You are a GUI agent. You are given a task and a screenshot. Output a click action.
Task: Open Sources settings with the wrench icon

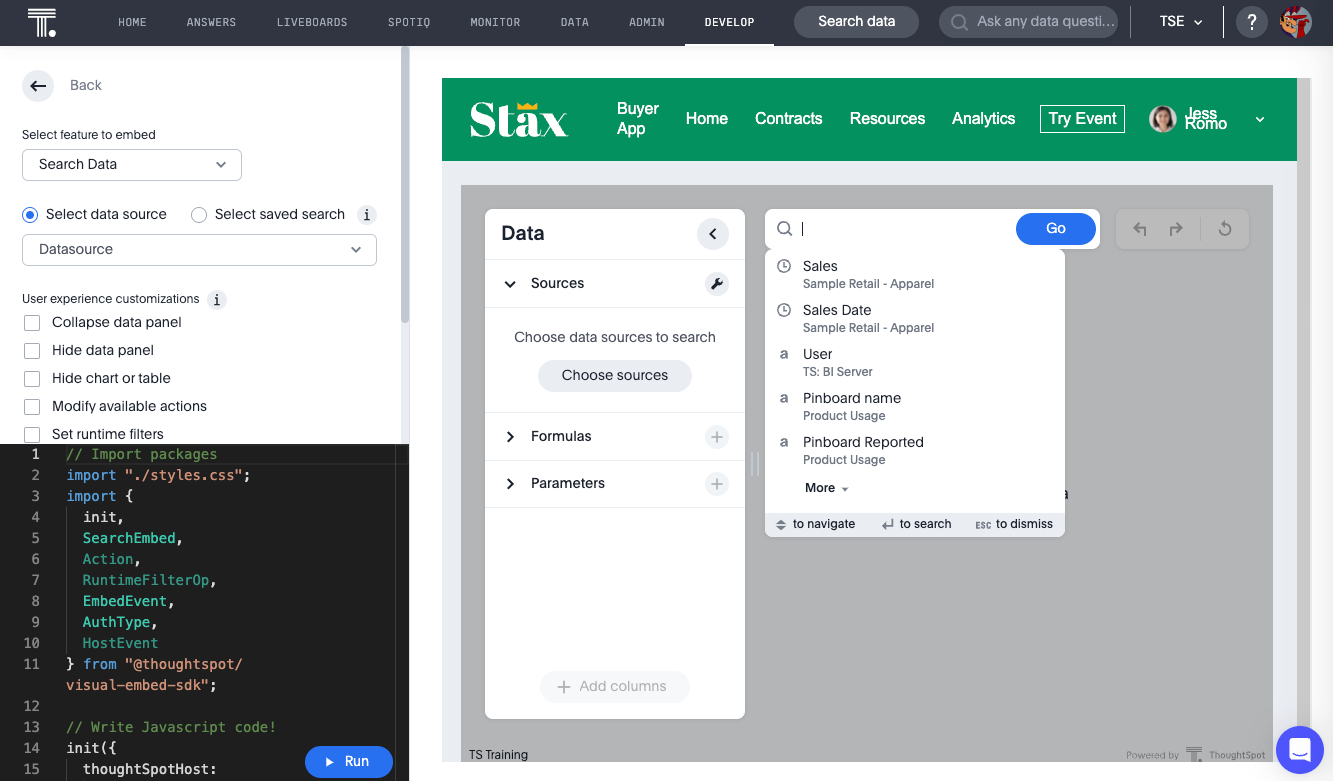[x=716, y=284]
